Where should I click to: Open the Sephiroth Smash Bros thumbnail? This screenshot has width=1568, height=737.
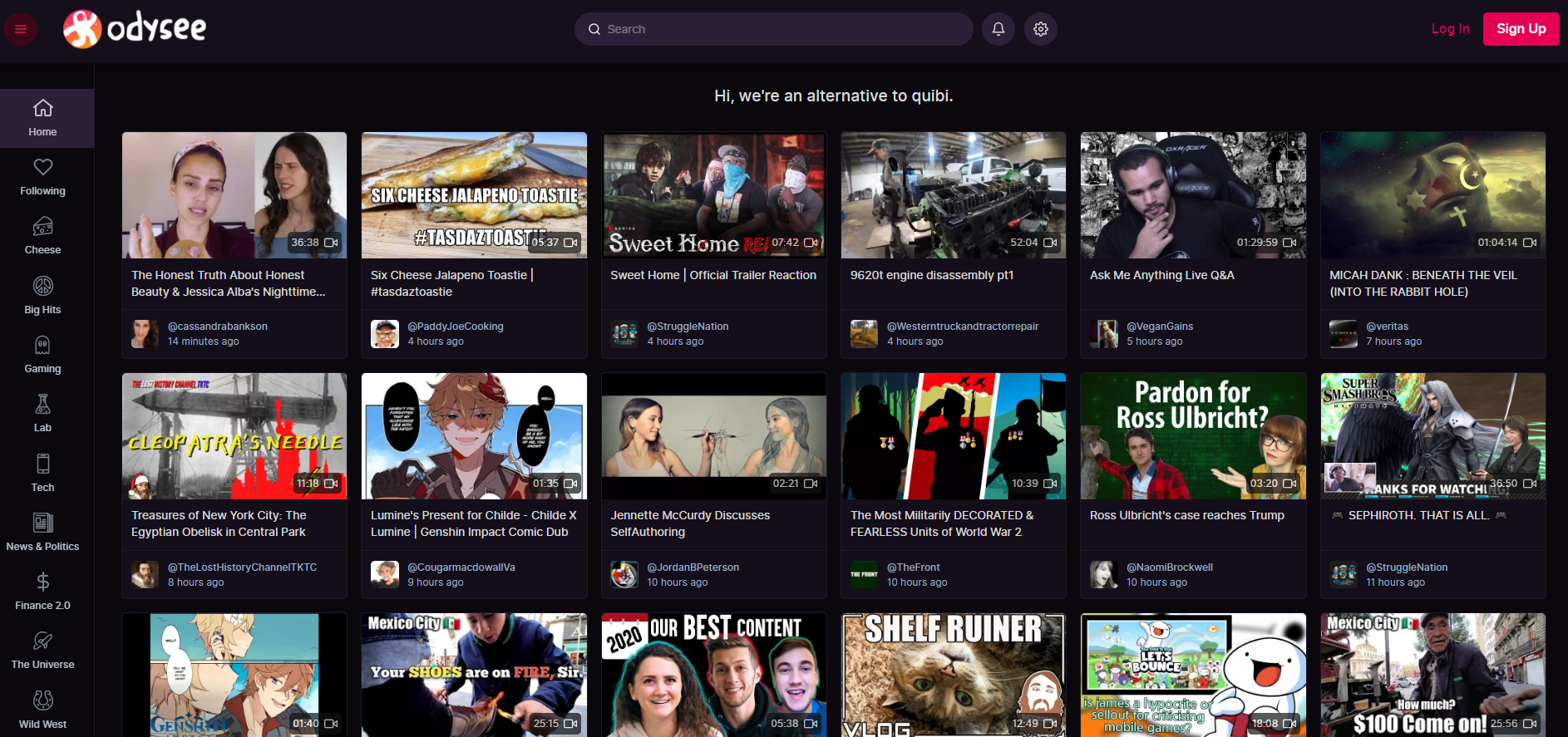pyautogui.click(x=1433, y=436)
